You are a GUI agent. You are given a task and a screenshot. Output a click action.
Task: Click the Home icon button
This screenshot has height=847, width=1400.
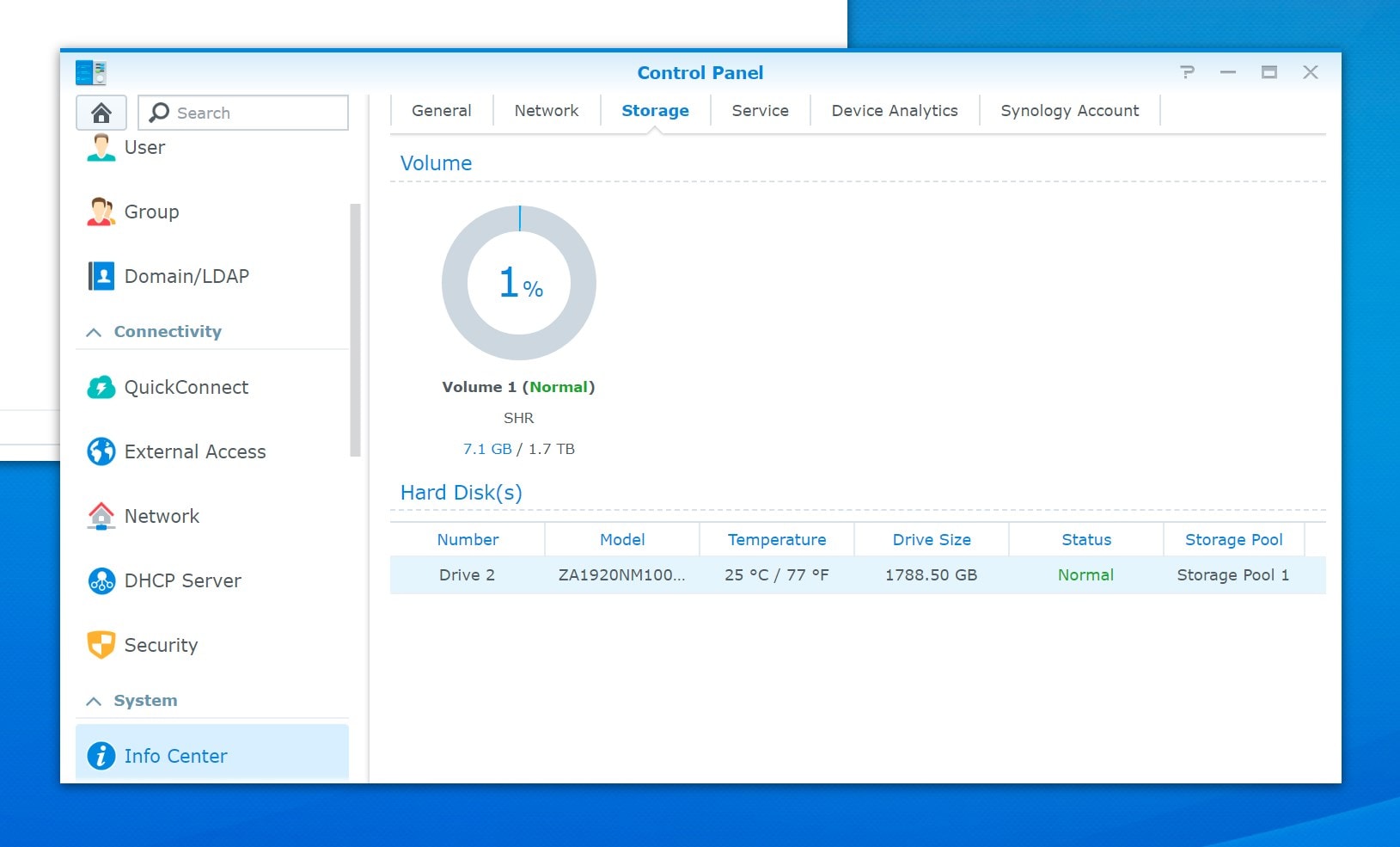pos(101,113)
